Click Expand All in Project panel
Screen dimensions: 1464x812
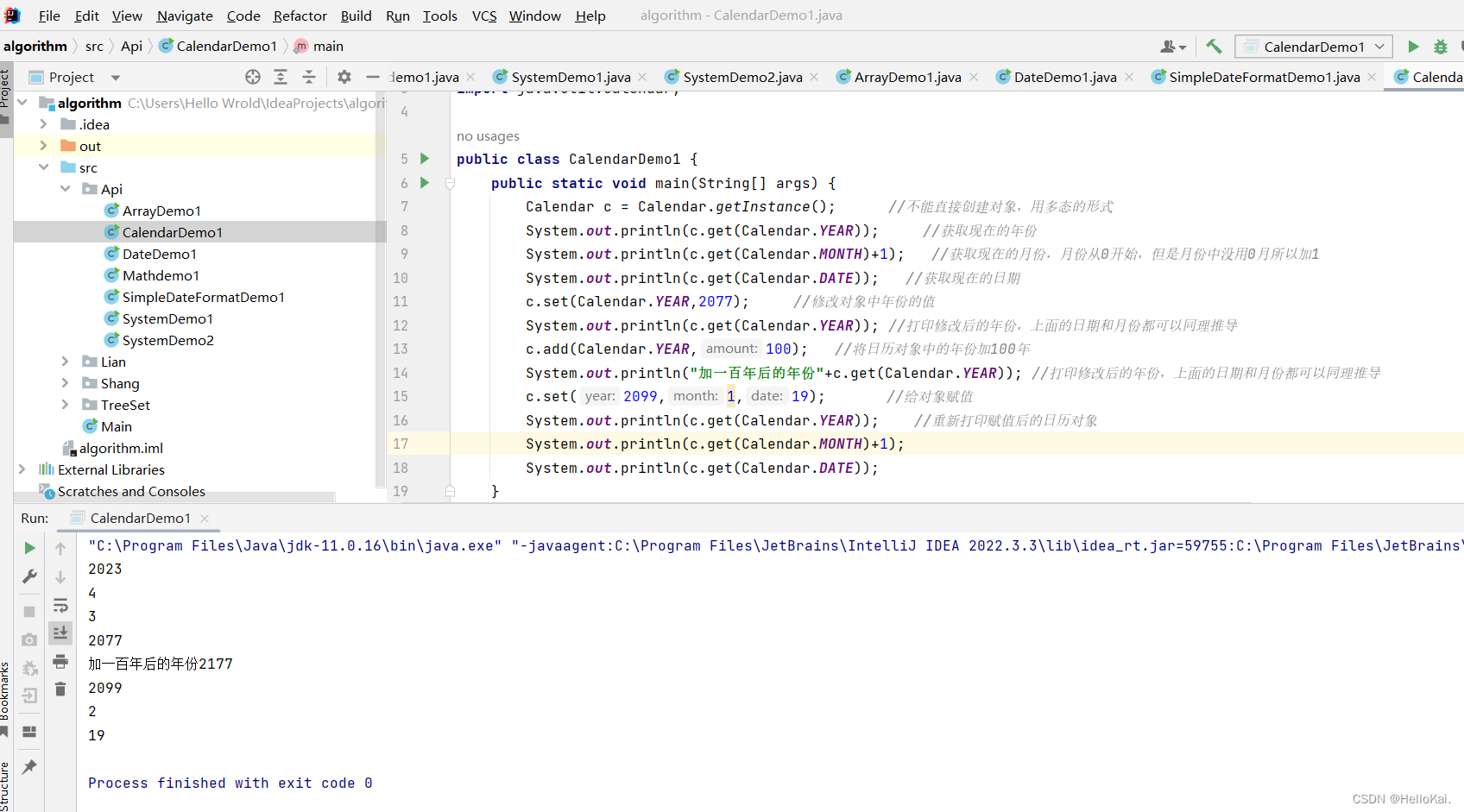coord(281,77)
